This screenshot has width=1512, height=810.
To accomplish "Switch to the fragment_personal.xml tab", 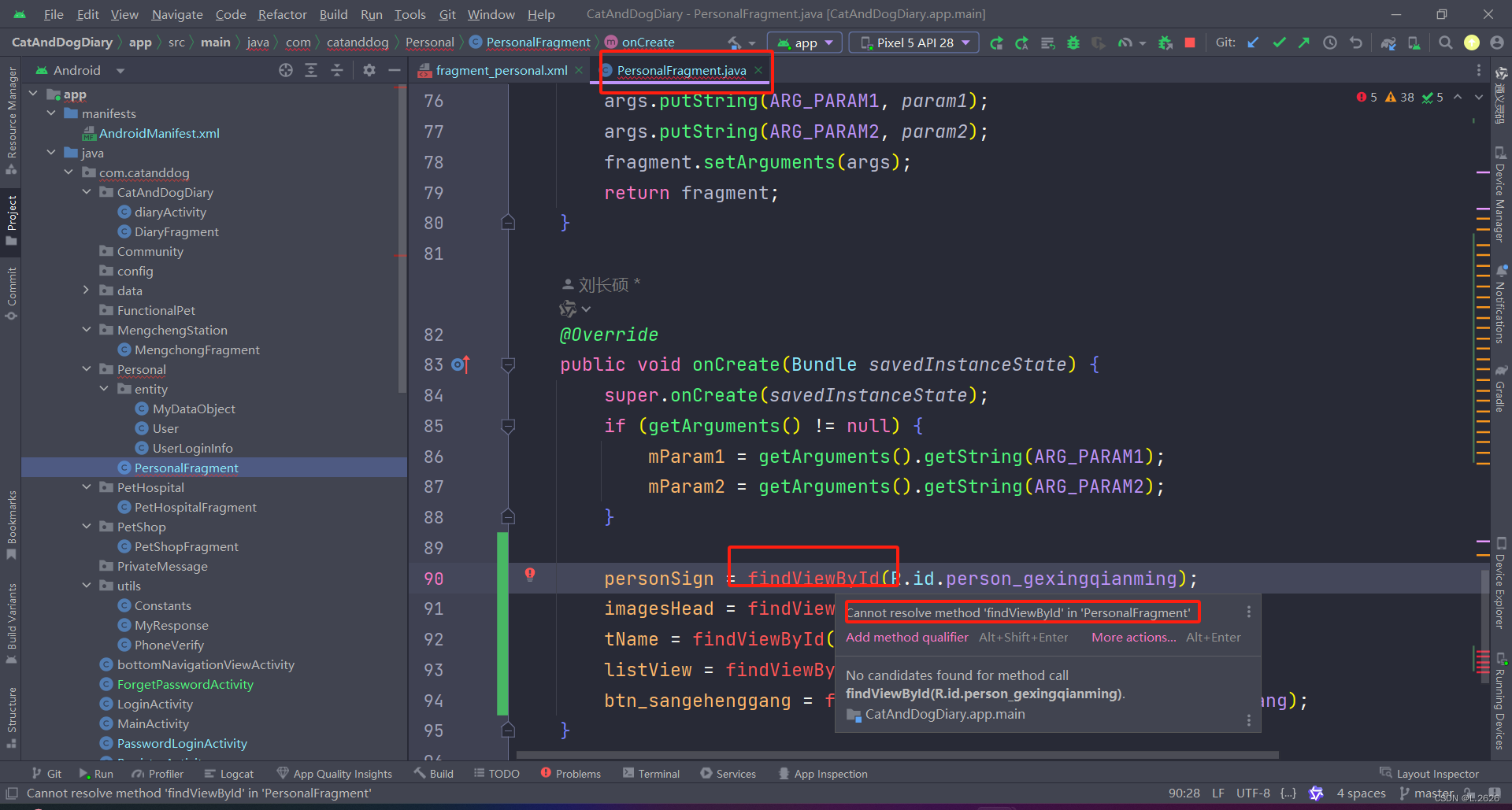I will point(500,70).
